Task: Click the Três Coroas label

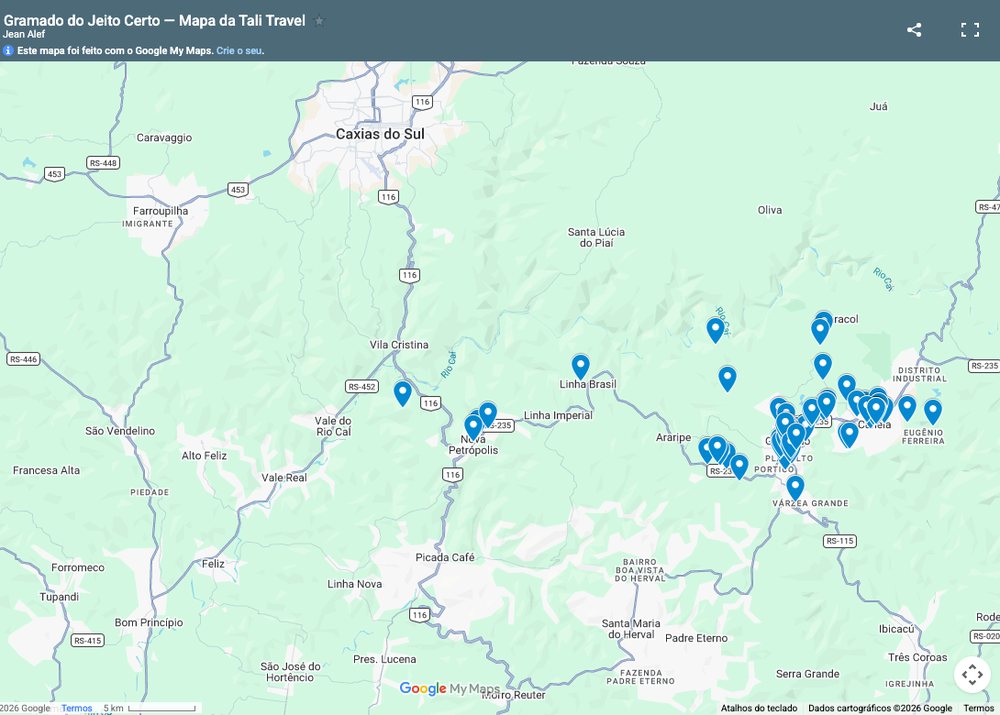Action: [x=918, y=657]
